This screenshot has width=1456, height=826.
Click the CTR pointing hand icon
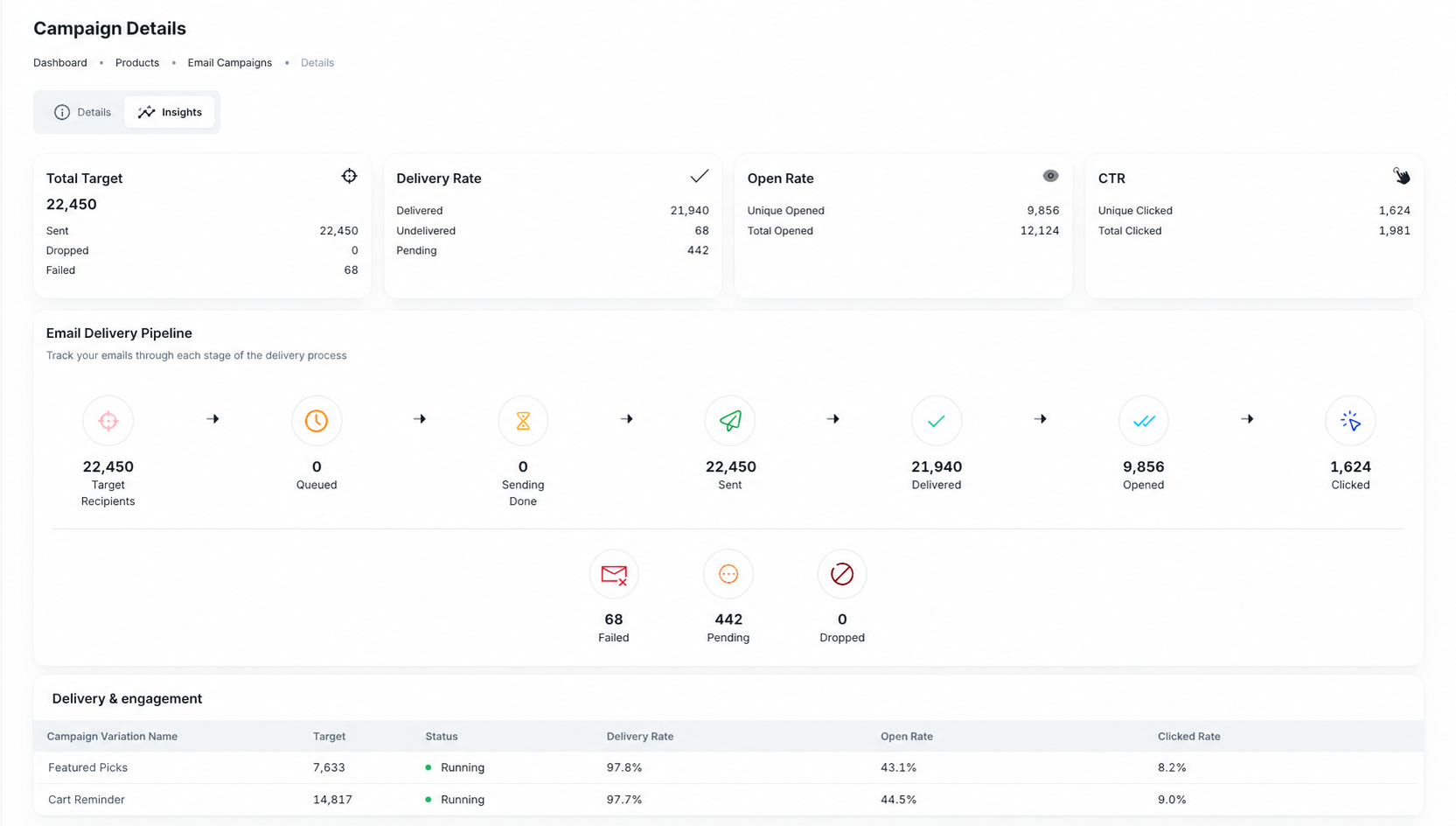pyautogui.click(x=1401, y=176)
